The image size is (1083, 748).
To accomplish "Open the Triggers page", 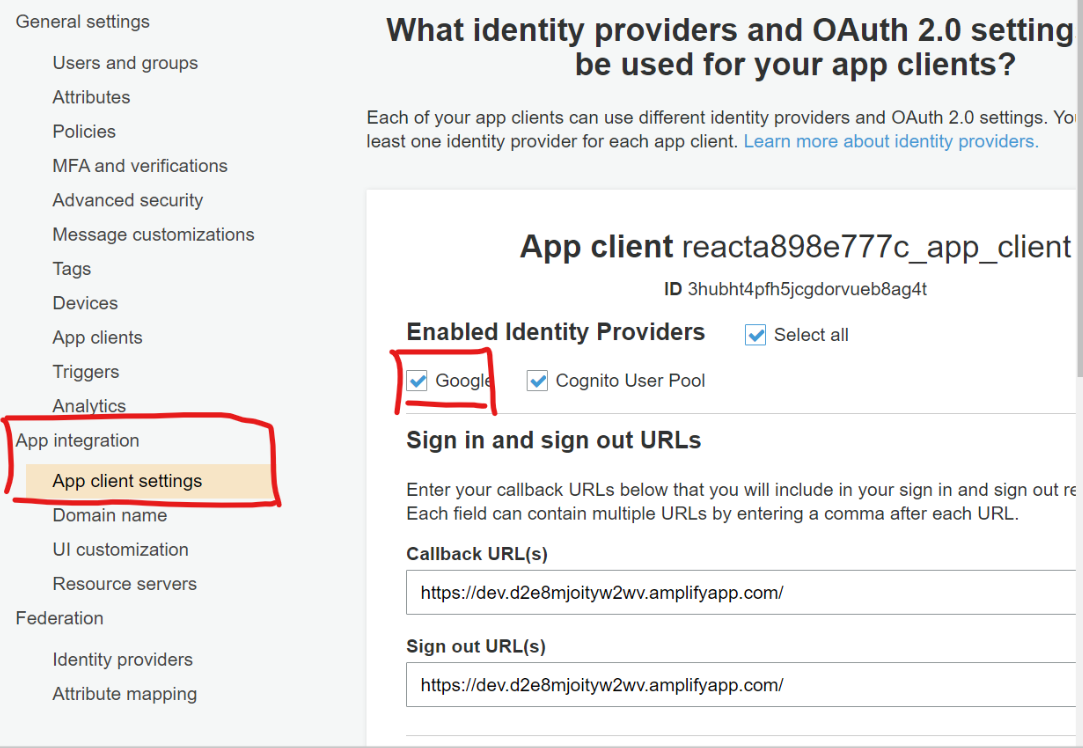I will click(x=86, y=372).
